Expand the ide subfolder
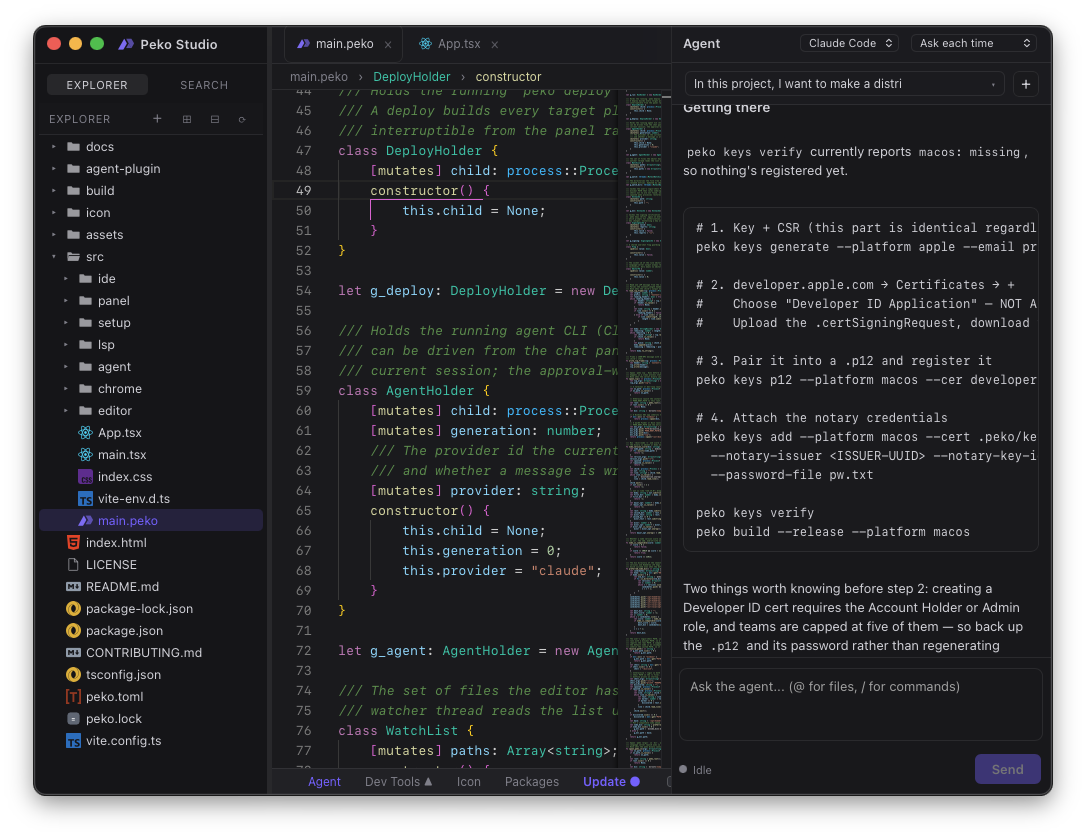Image resolution: width=1086 pixels, height=840 pixels. click(66, 279)
